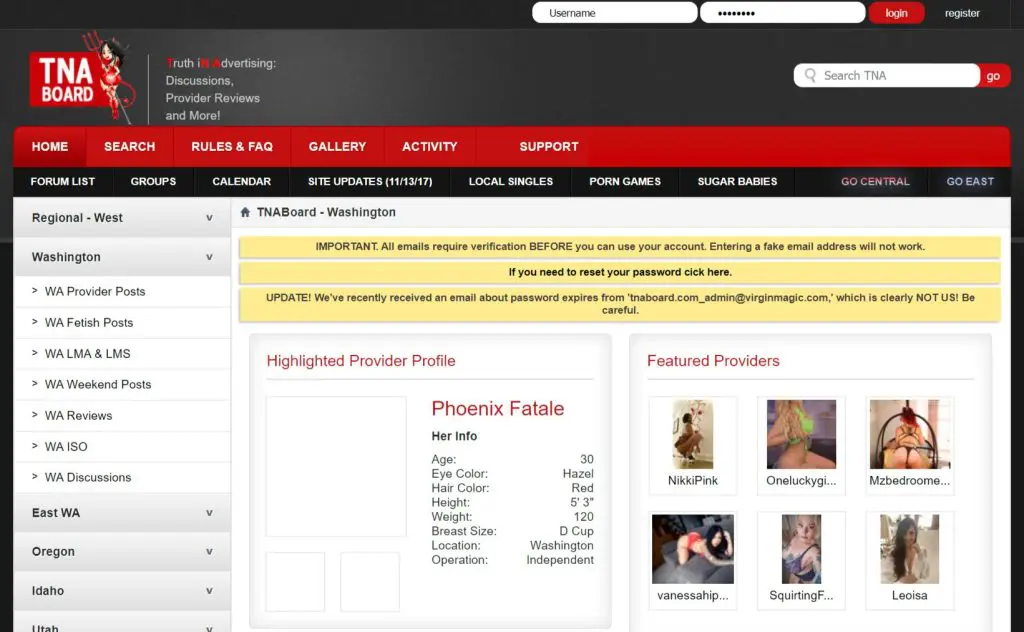Open WA LMA & LMS
Image resolution: width=1024 pixels, height=632 pixels.
click(x=122, y=353)
